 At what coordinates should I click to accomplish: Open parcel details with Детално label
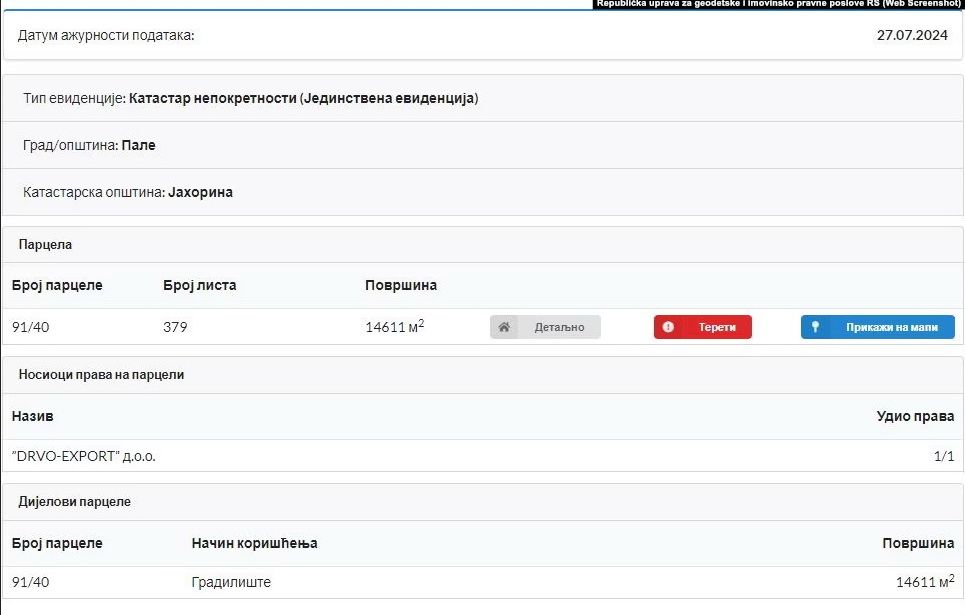(559, 327)
